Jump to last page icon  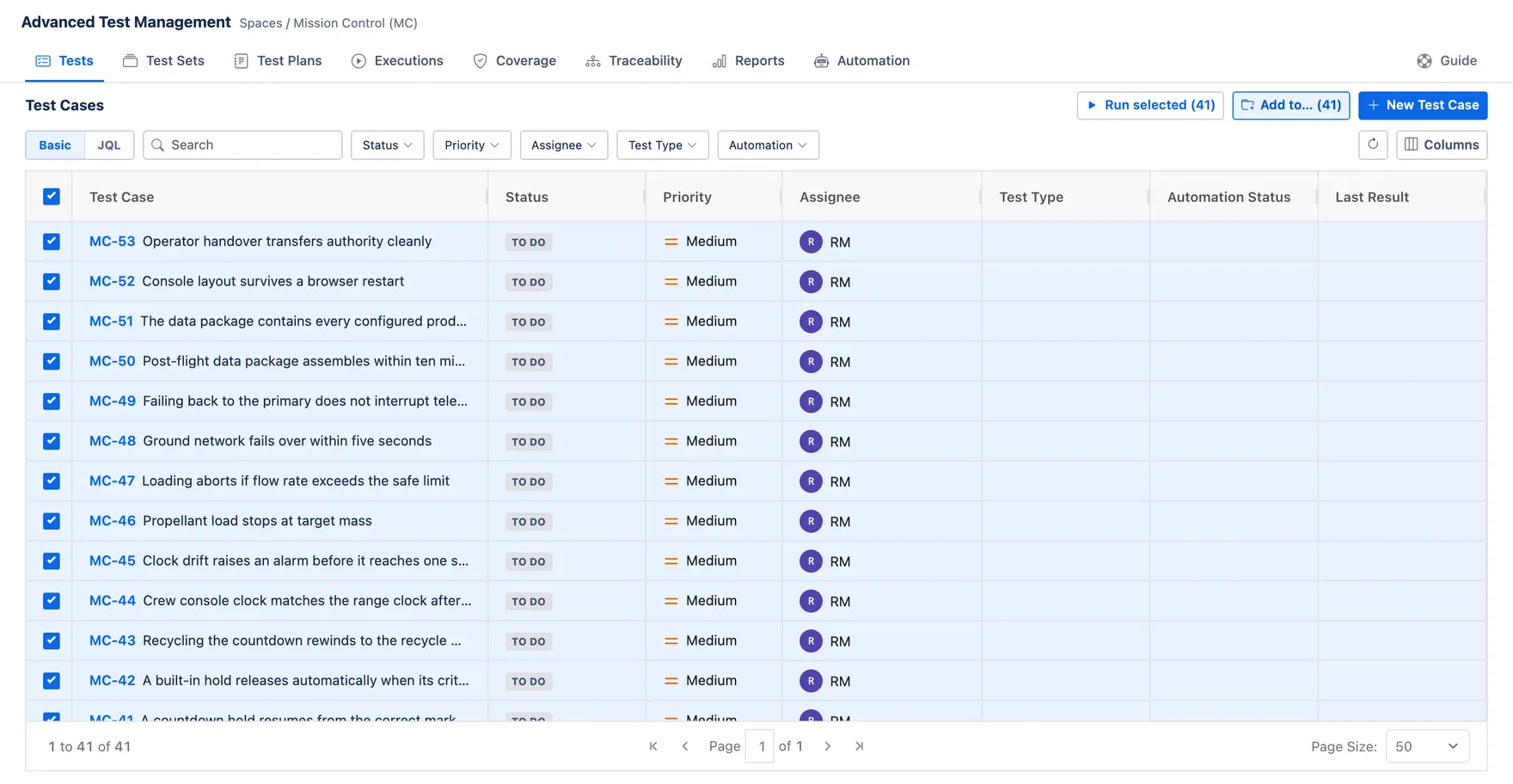click(860, 746)
